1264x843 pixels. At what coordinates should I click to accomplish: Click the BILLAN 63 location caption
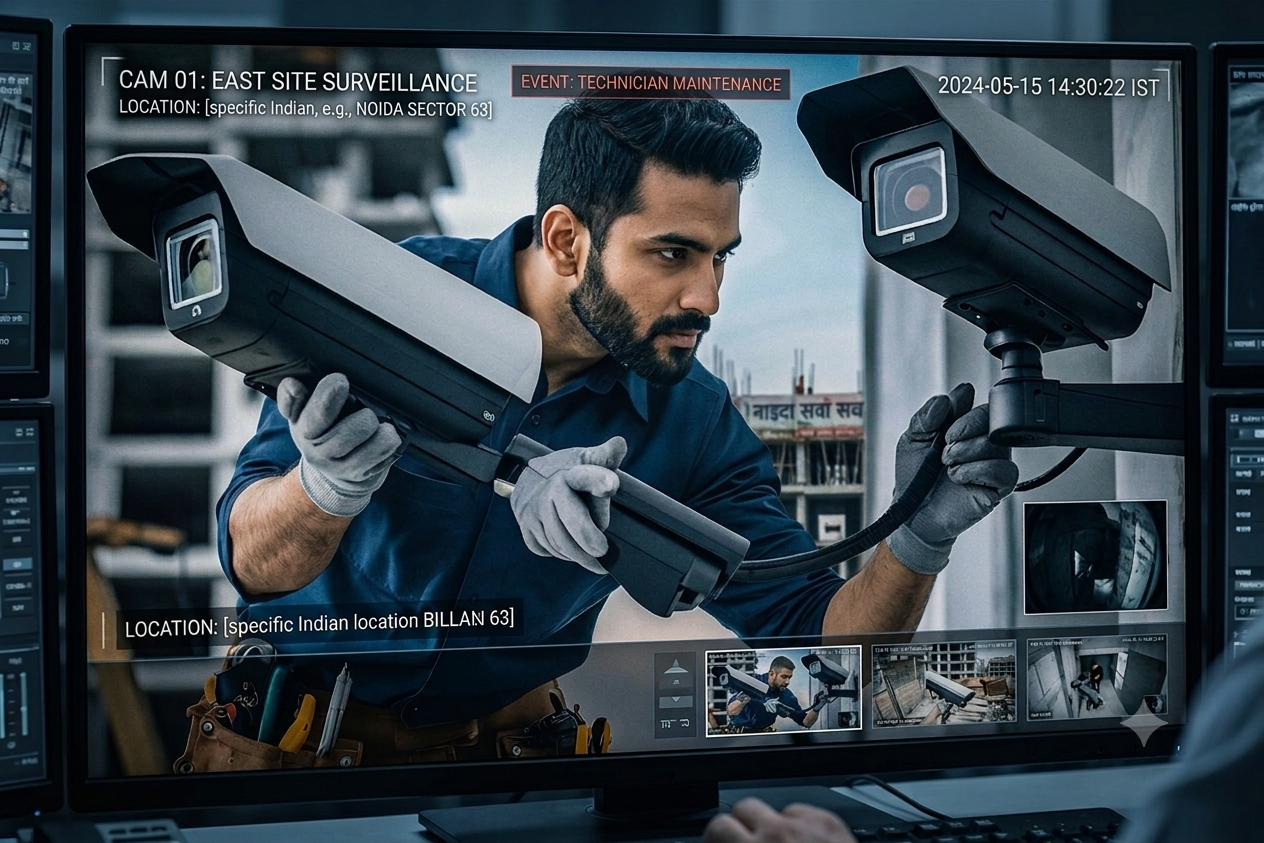[319, 623]
